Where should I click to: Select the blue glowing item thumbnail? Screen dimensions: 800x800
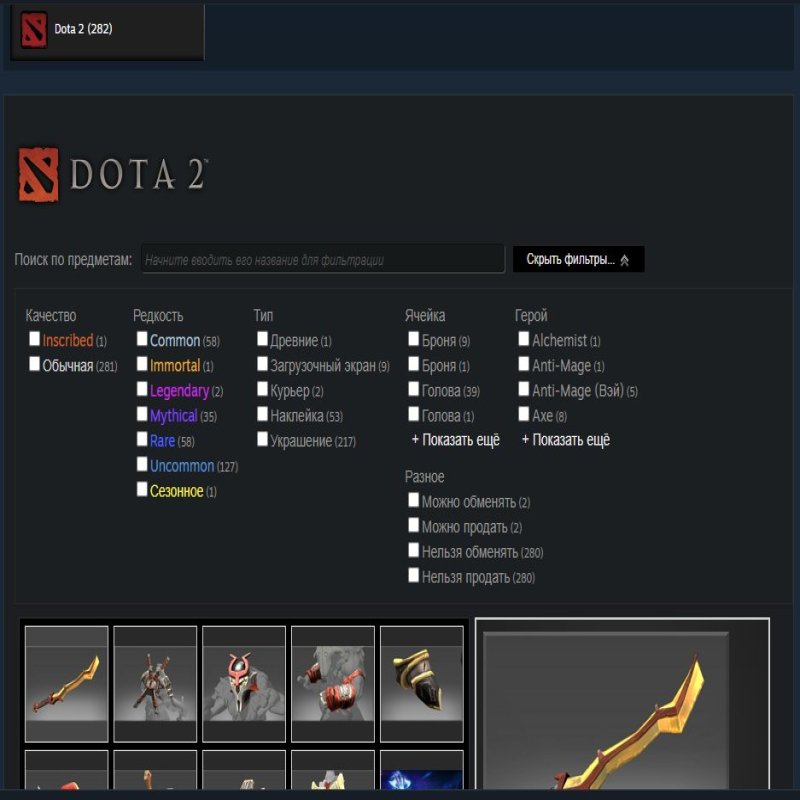pos(422,770)
